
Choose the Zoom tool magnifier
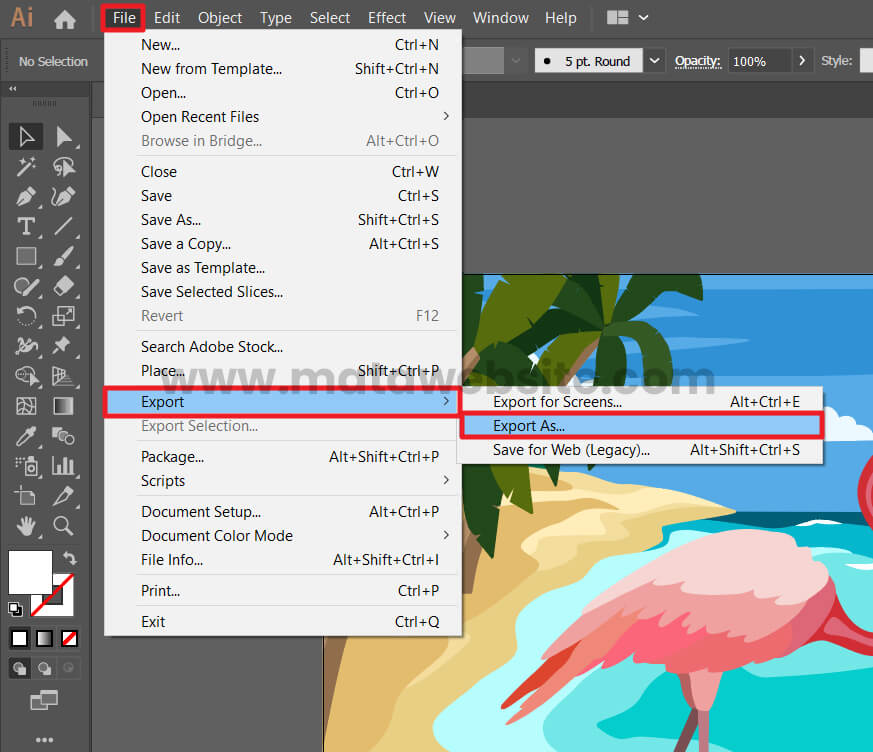(x=63, y=525)
